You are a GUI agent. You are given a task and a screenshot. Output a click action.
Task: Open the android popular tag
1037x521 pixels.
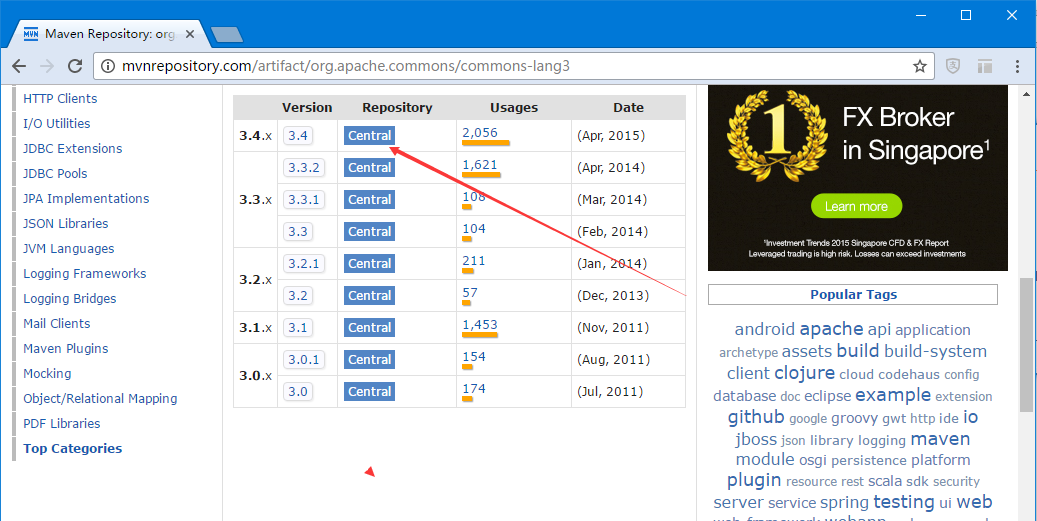pos(765,330)
